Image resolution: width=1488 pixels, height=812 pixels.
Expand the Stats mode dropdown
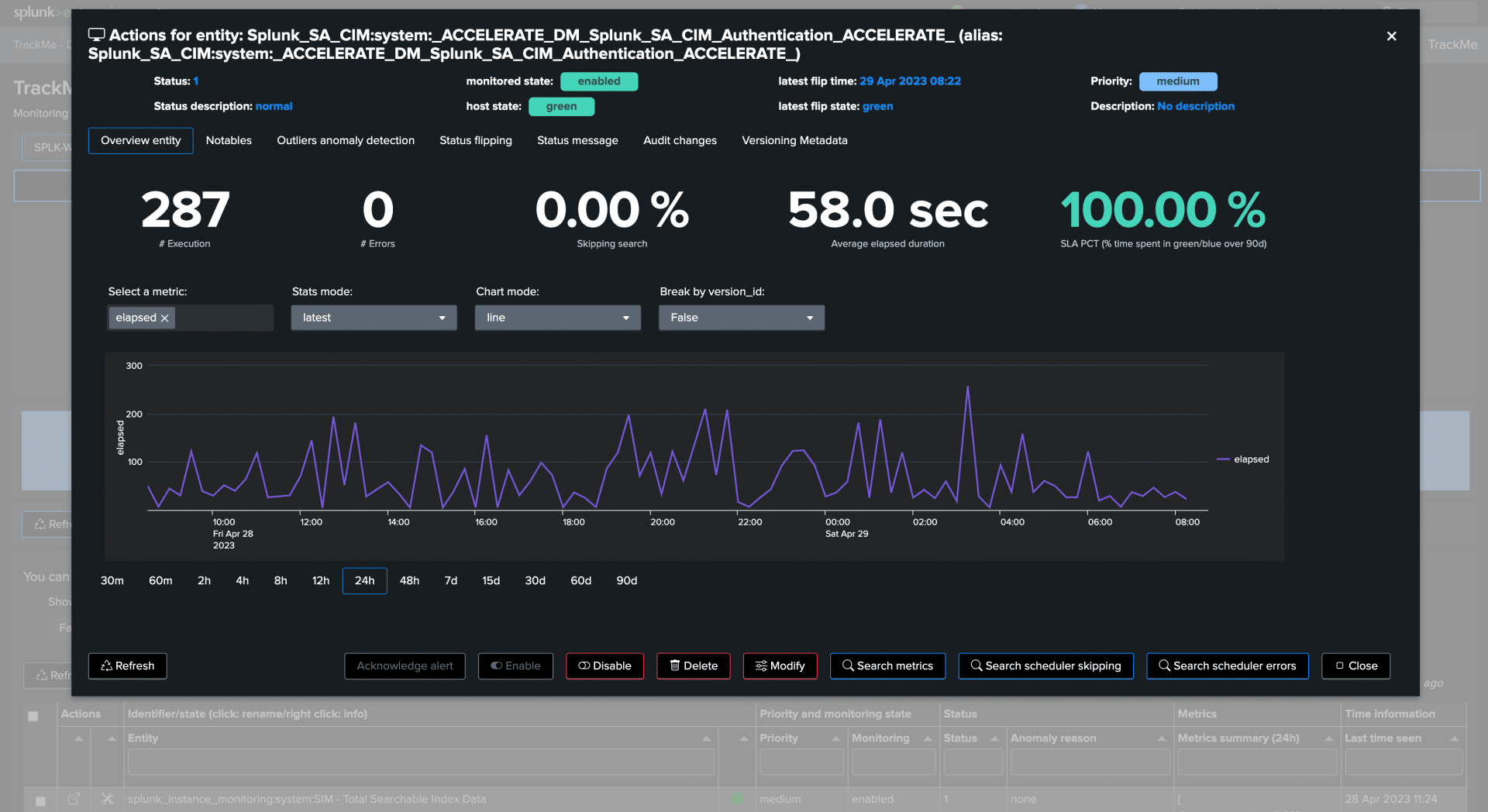pos(374,318)
